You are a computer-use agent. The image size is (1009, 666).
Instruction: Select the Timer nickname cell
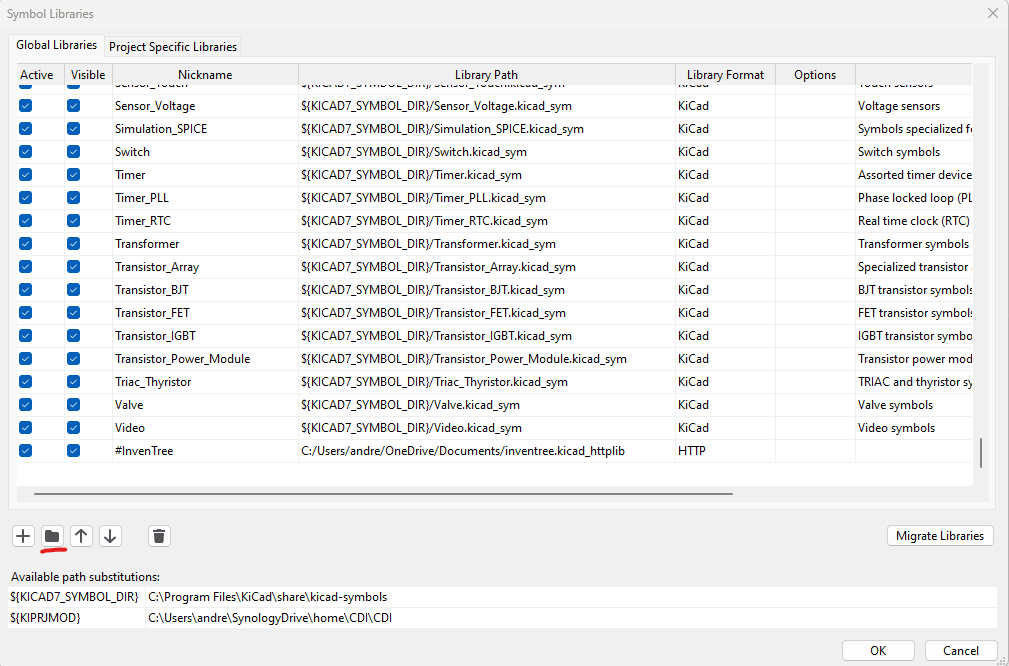tap(205, 175)
